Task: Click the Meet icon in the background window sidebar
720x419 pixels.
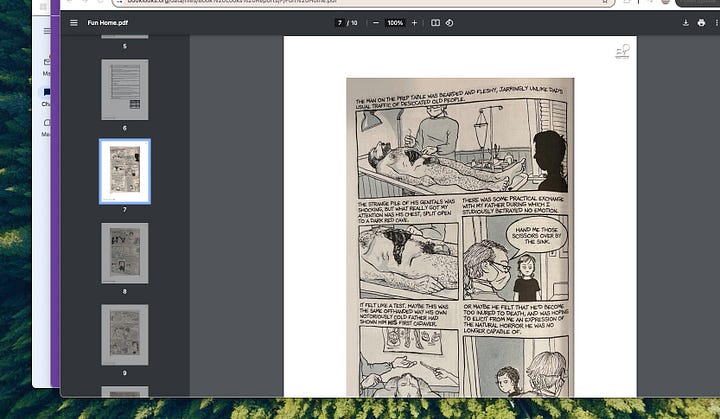Action: (x=47, y=123)
